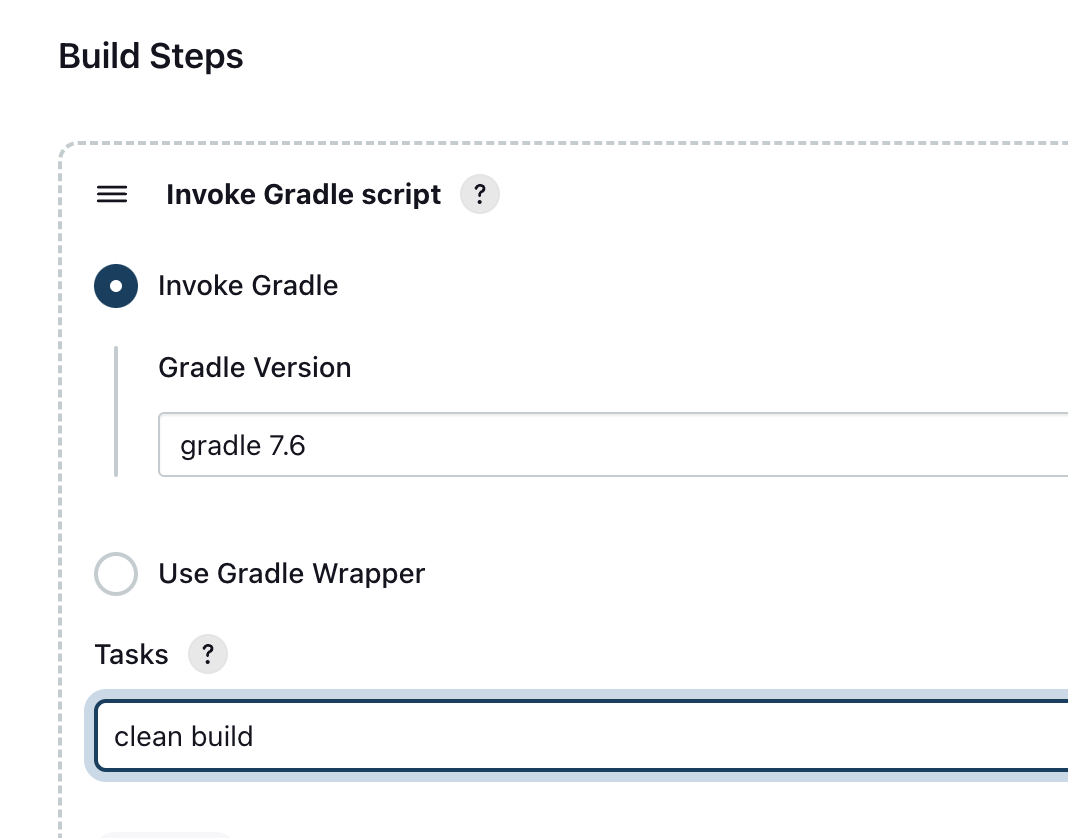
Task: Click the 'gradle 7.6' selected version text
Action: [243, 446]
